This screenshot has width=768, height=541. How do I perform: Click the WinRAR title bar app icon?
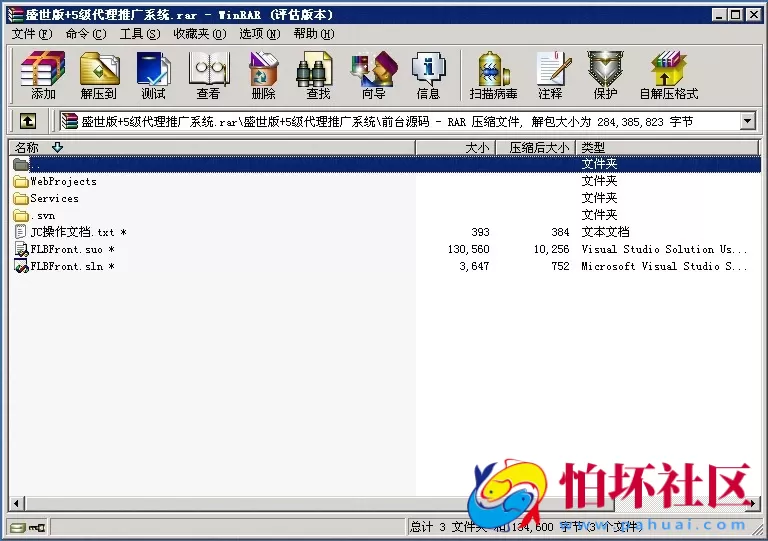15,15
